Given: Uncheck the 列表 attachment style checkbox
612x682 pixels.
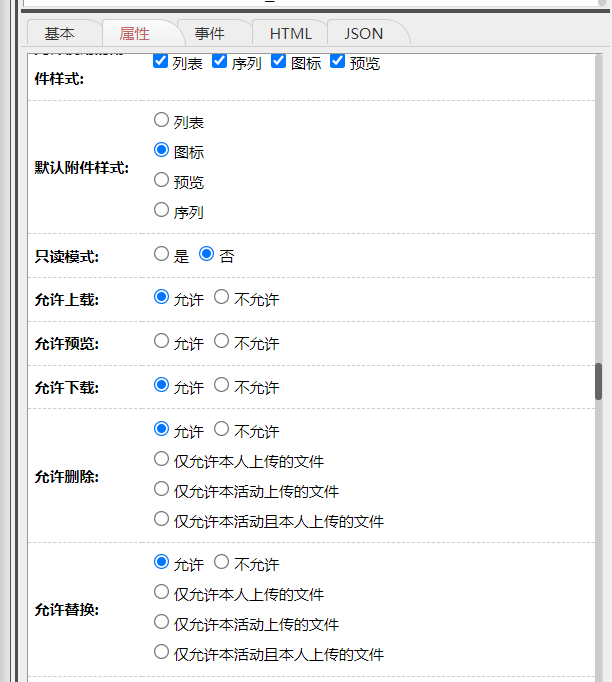Looking at the screenshot, I should click(160, 62).
